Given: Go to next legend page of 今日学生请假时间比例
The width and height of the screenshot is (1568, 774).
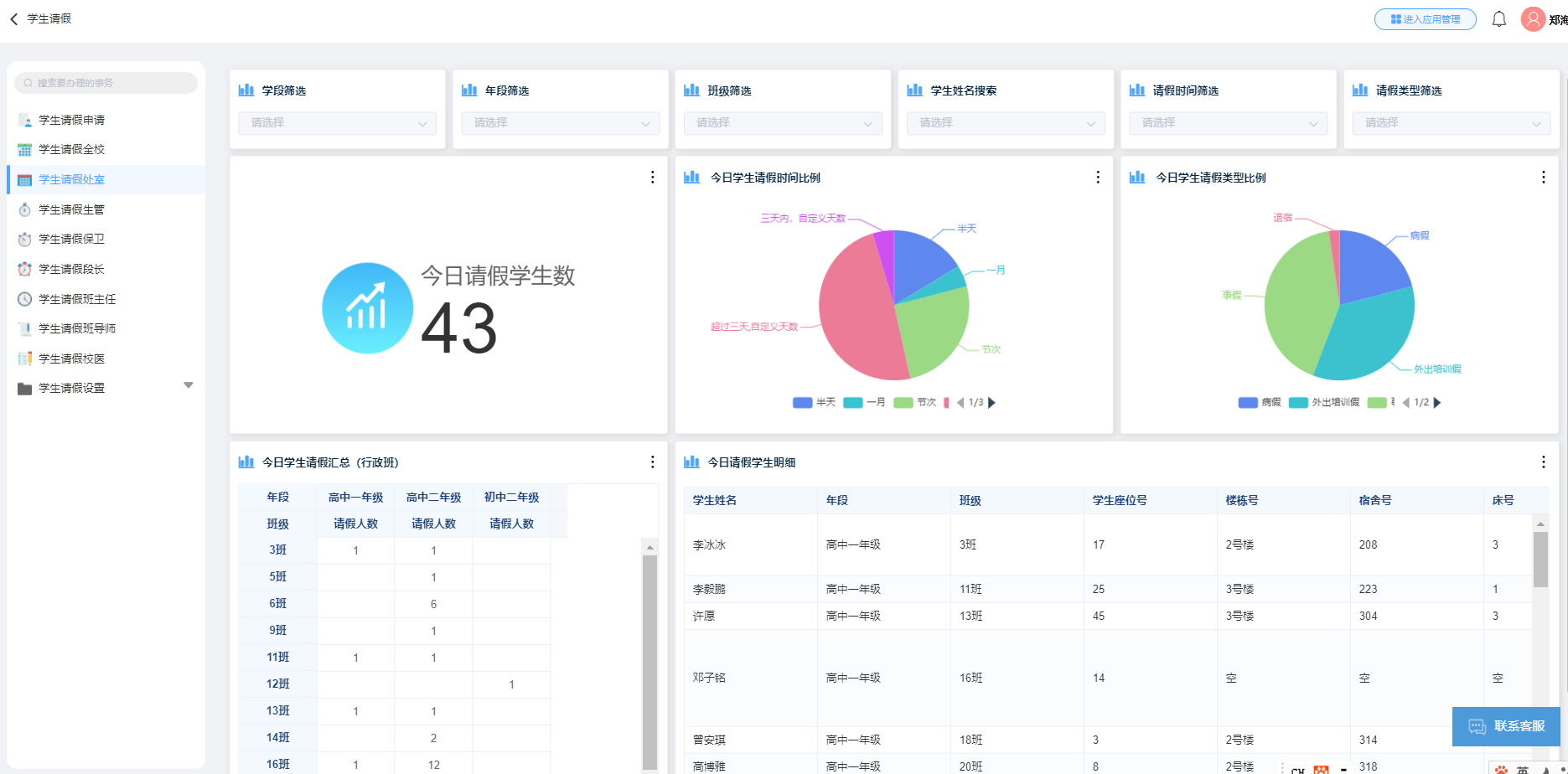Looking at the screenshot, I should (992, 402).
